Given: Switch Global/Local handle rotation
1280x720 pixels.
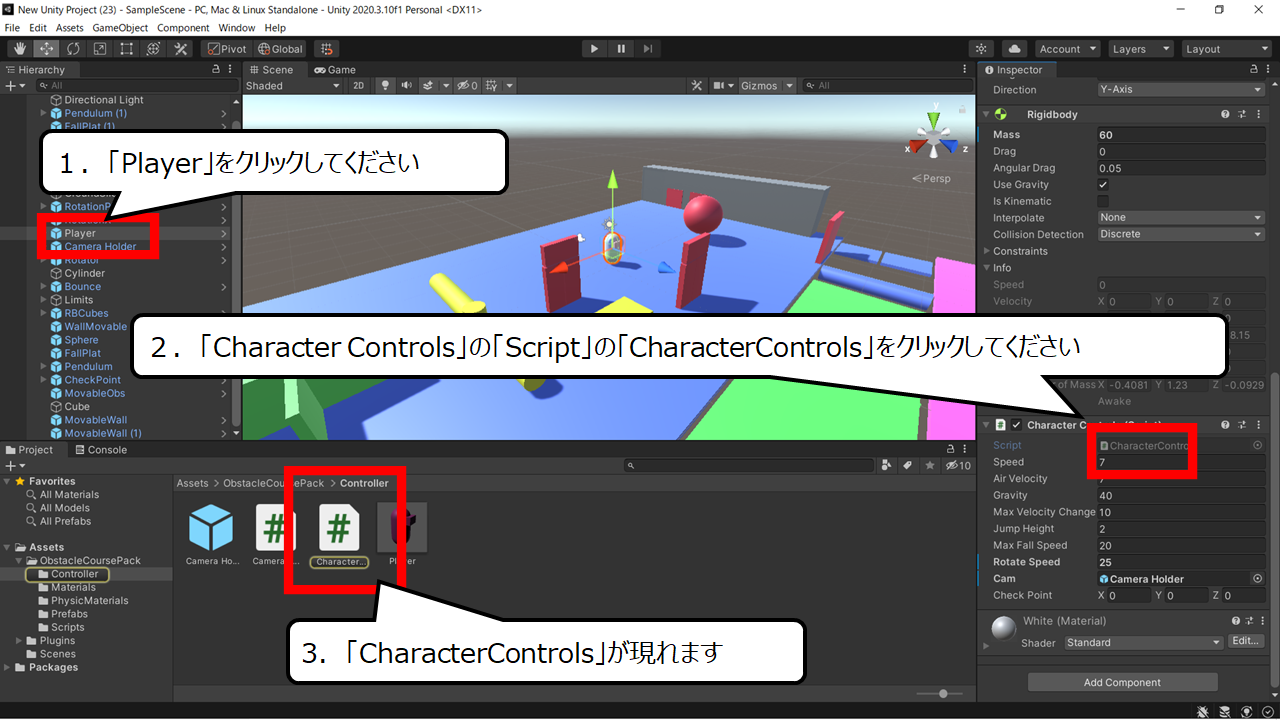Looking at the screenshot, I should pos(279,48).
